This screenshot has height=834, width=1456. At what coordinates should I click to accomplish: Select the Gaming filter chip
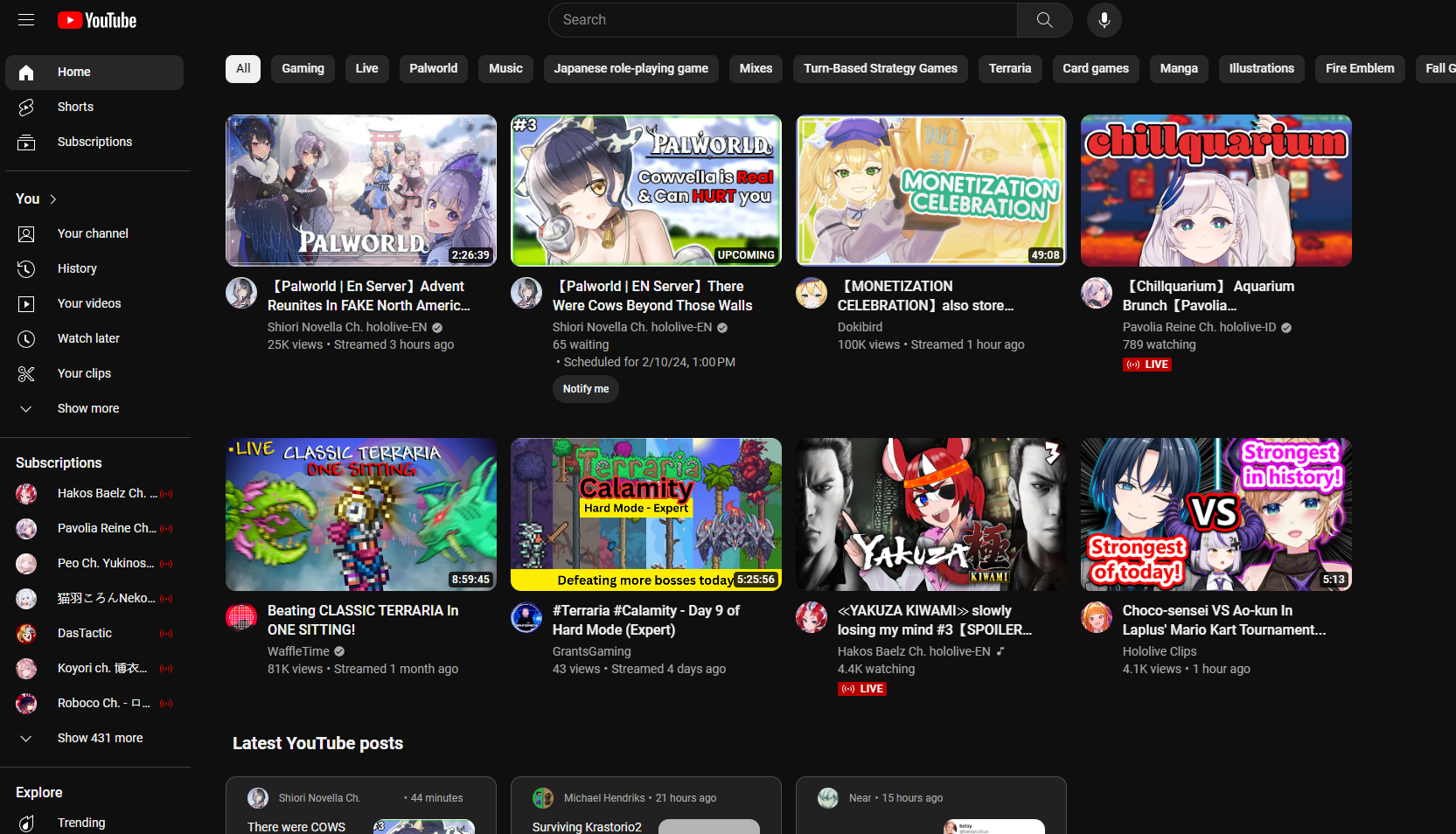pyautogui.click(x=303, y=68)
